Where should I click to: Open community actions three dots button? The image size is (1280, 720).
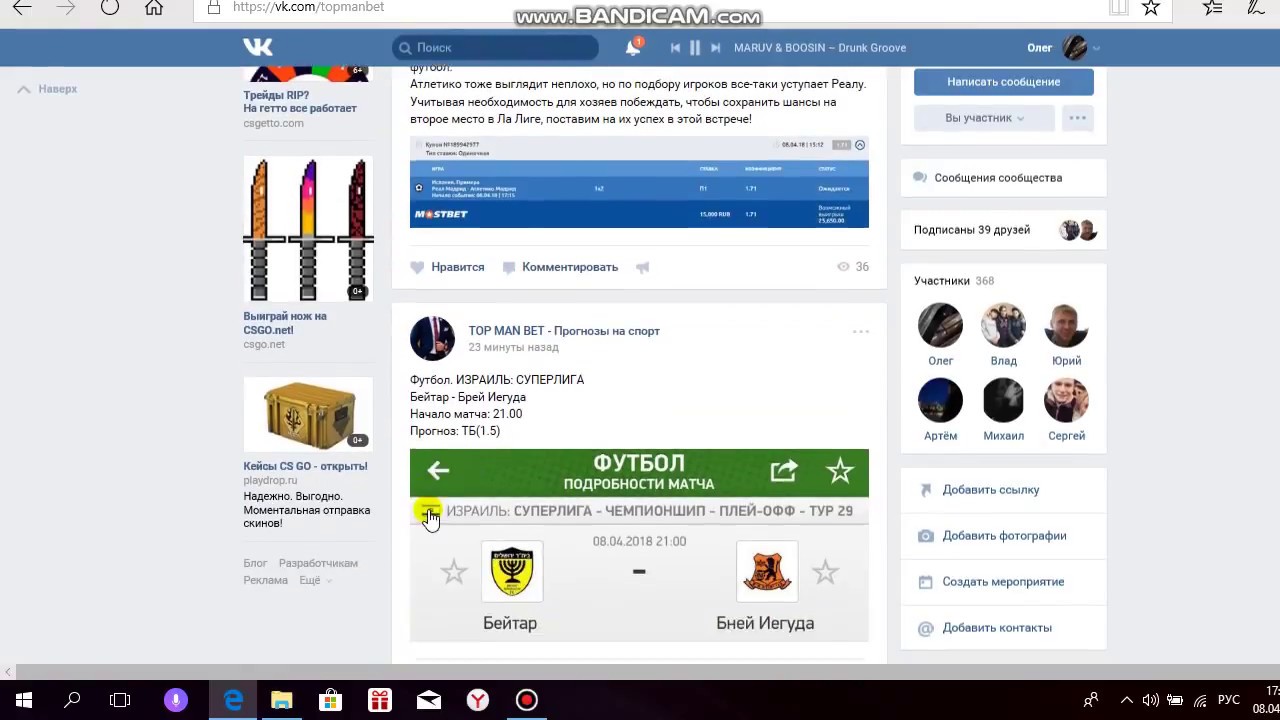point(1077,118)
